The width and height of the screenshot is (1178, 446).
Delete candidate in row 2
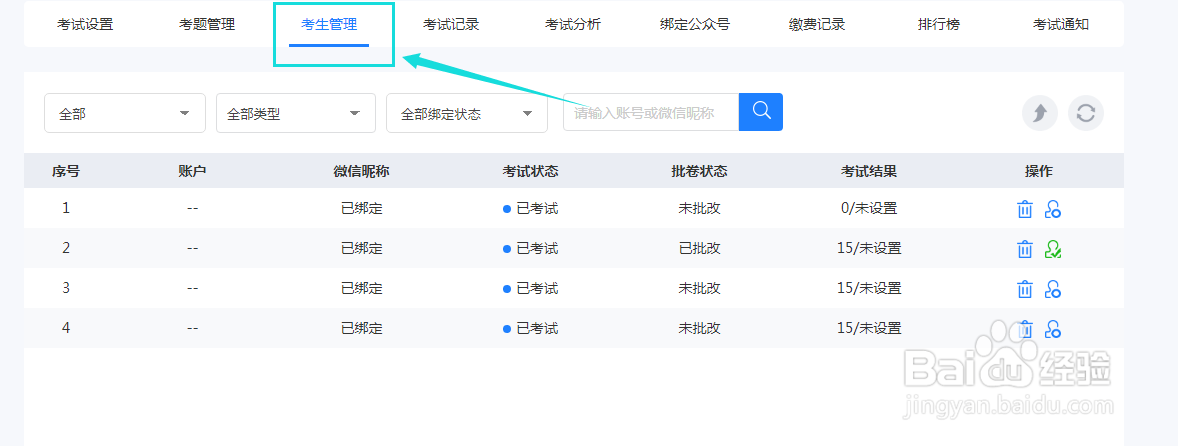point(1025,249)
